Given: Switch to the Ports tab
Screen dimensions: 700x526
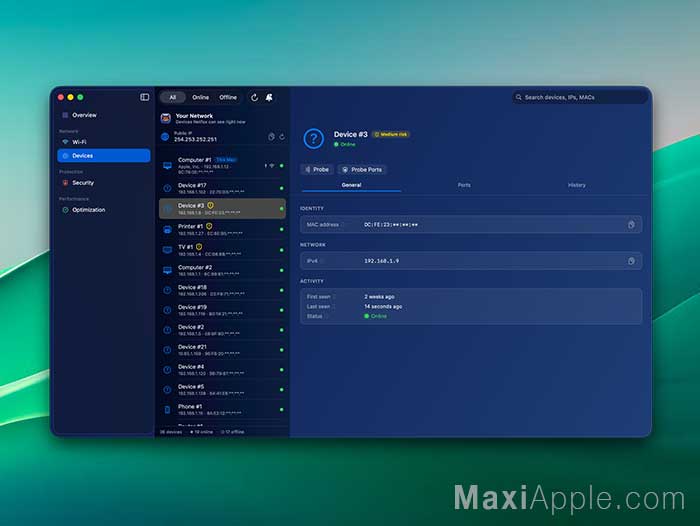Looking at the screenshot, I should coord(464,185).
